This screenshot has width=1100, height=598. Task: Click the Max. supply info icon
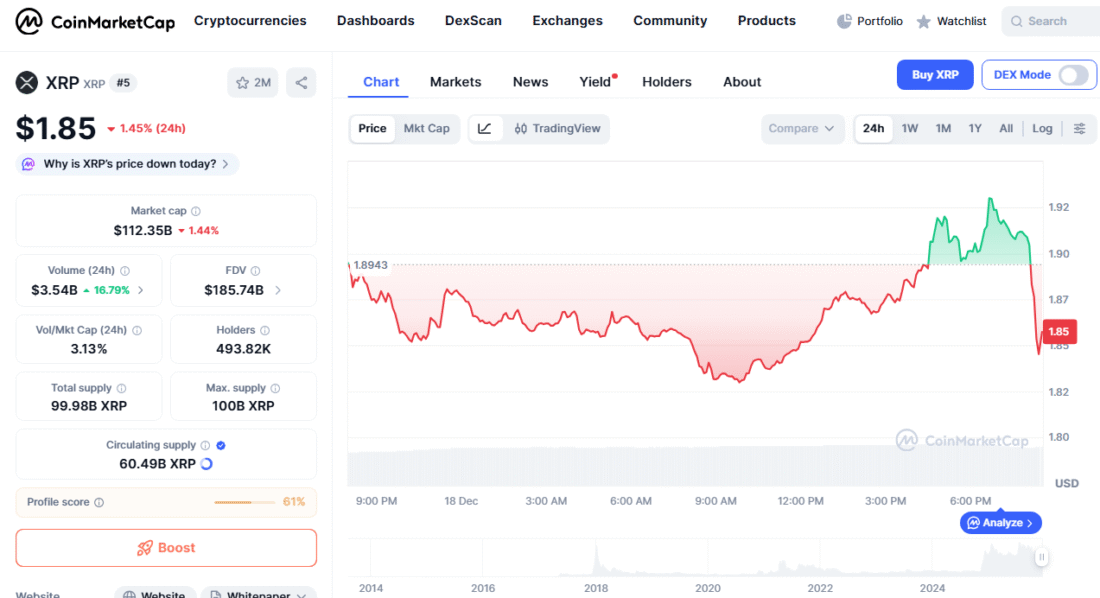coord(275,388)
